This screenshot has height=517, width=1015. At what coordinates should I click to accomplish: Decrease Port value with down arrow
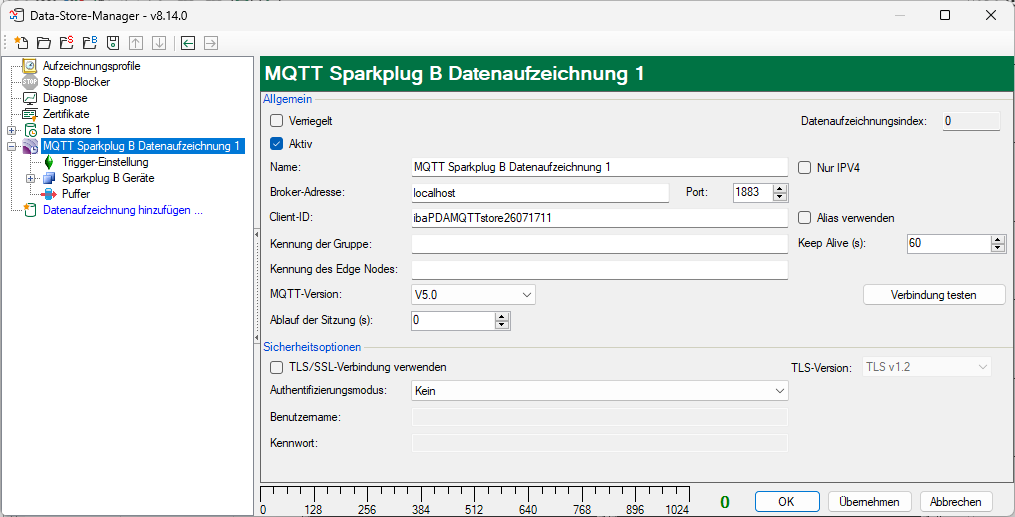(x=779, y=196)
